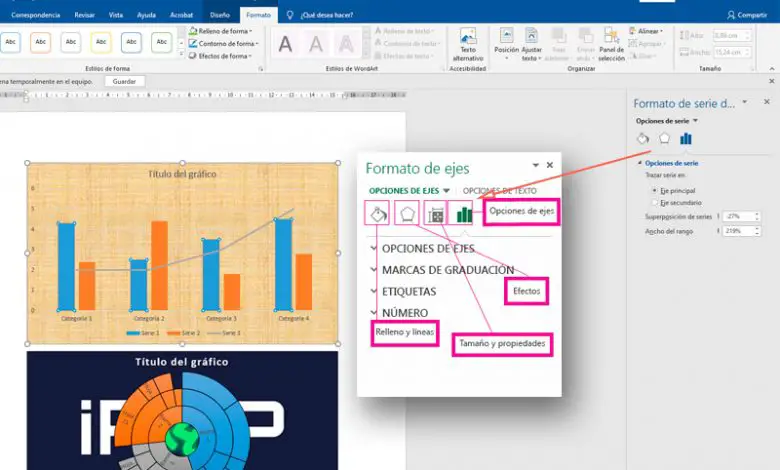Open the Relleno de forma dropdown
Image resolution: width=780 pixels, height=470 pixels.
(x=220, y=31)
